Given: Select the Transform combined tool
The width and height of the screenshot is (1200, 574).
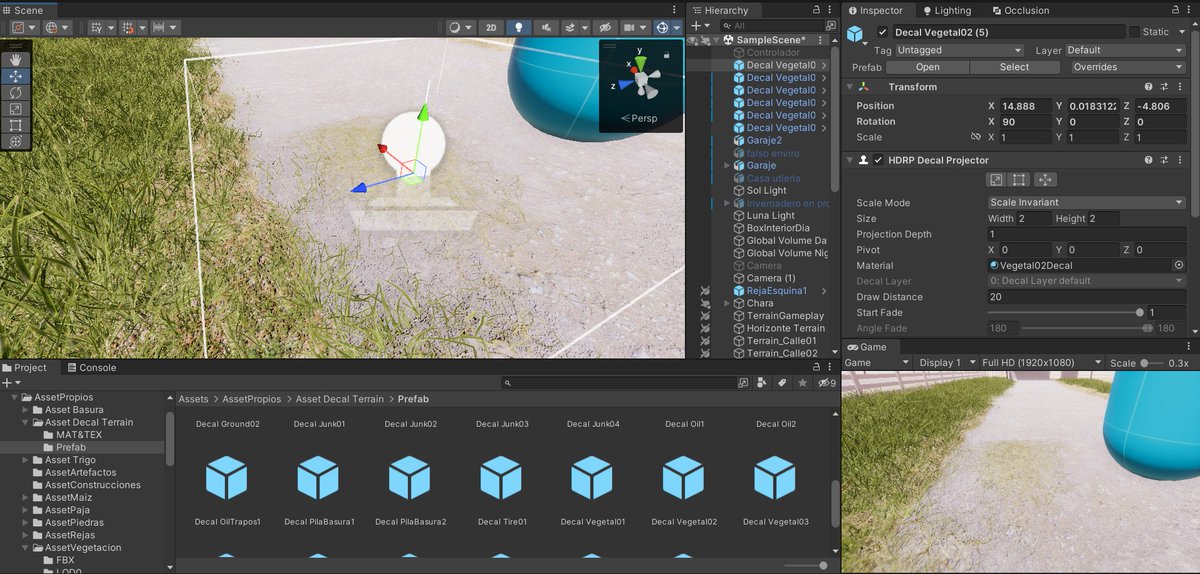Looking at the screenshot, I should click(x=16, y=141).
